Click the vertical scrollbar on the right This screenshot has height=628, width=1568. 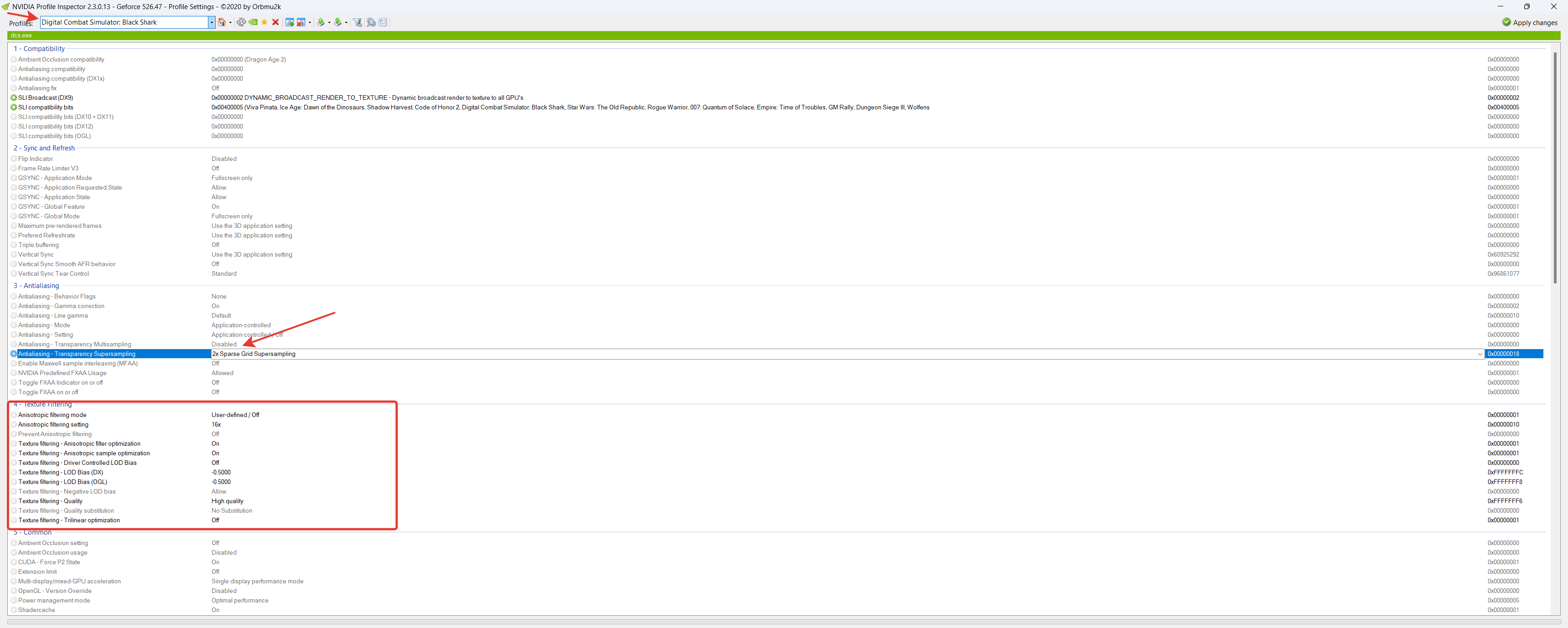[x=1555, y=167]
